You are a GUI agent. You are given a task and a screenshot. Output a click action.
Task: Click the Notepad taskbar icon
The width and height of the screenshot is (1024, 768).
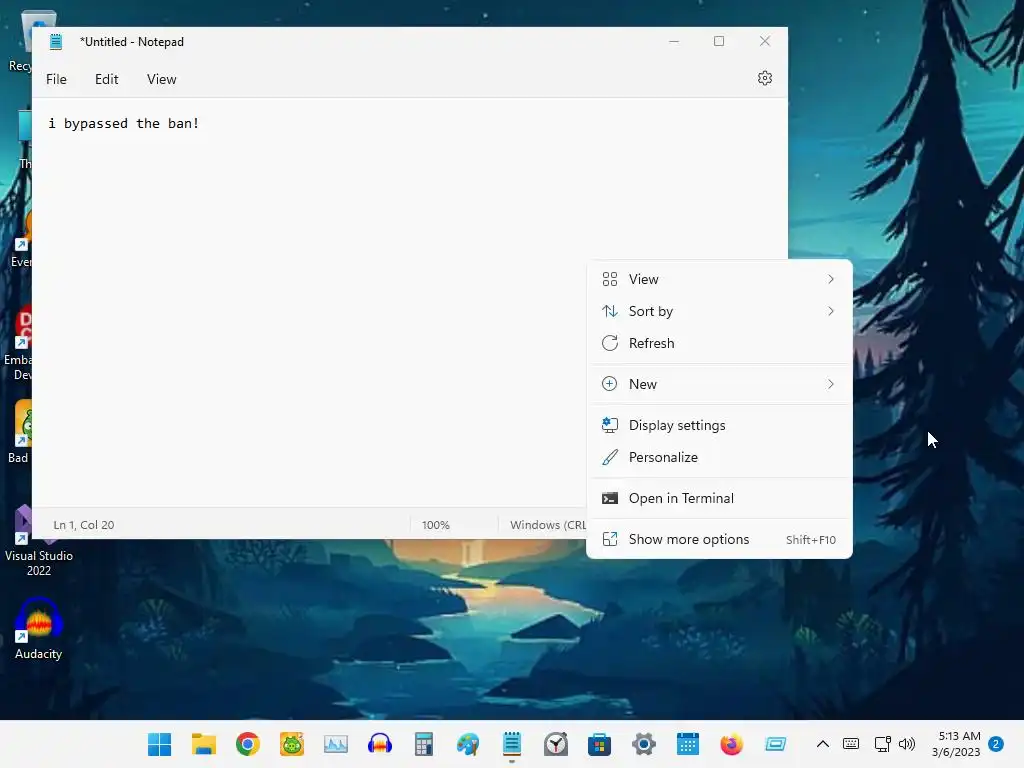pyautogui.click(x=512, y=744)
